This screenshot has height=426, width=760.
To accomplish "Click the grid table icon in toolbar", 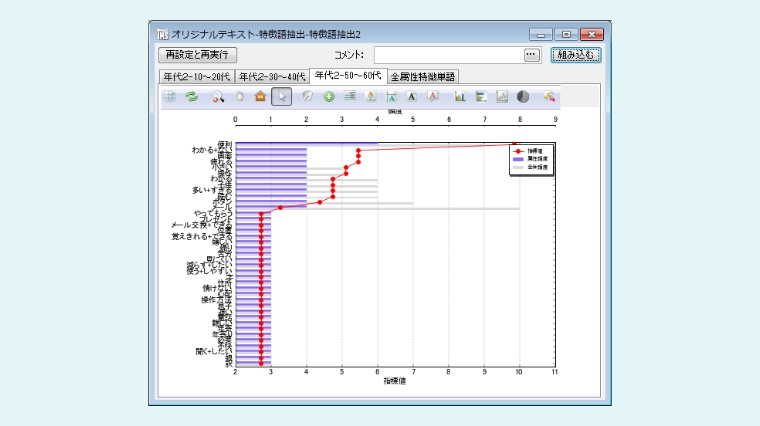I will pyautogui.click(x=170, y=96).
